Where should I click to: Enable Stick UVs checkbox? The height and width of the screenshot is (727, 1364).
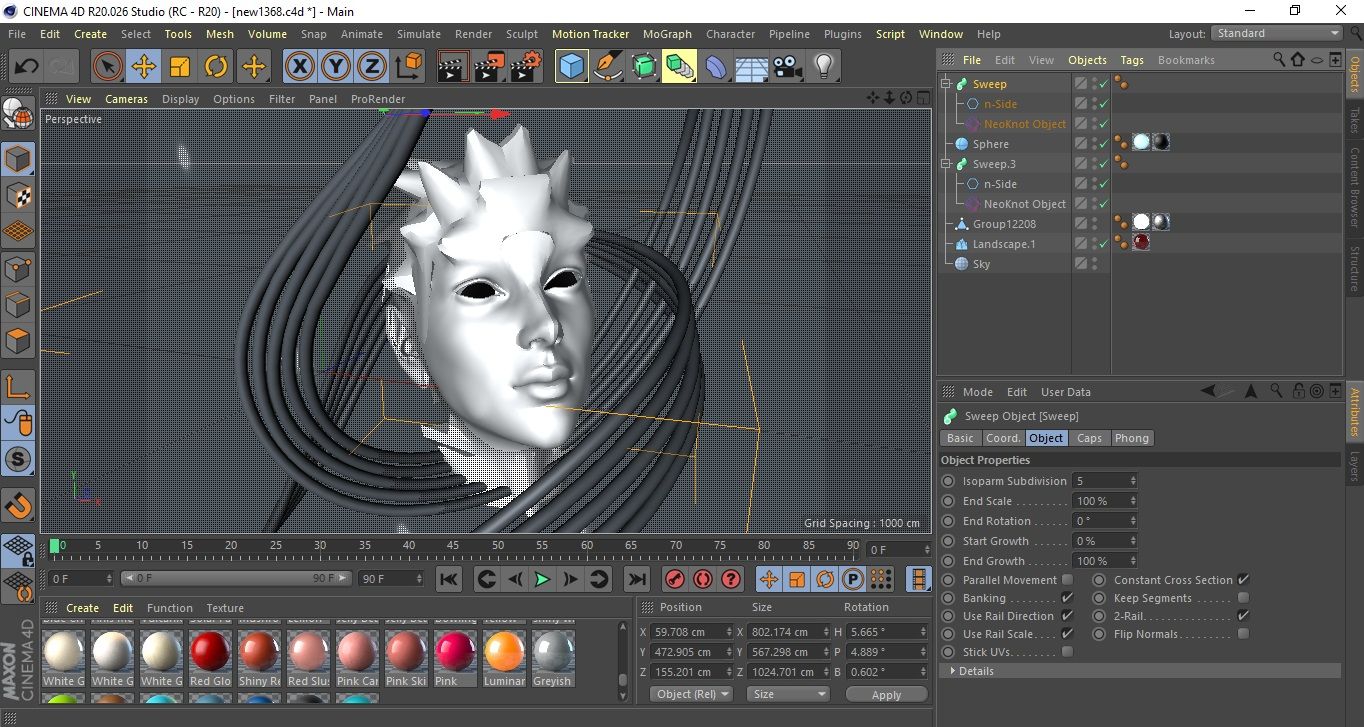pyautogui.click(x=1067, y=652)
